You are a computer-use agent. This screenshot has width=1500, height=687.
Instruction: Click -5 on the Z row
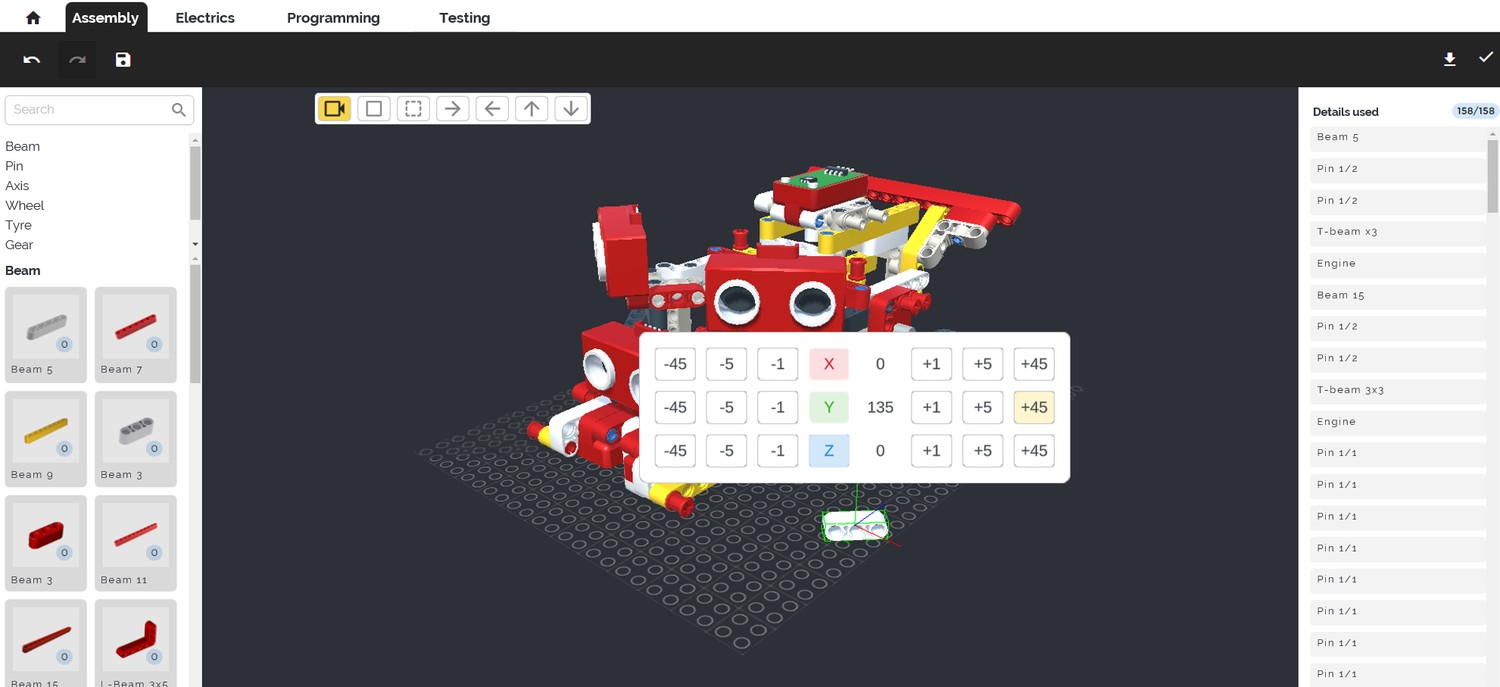(x=727, y=451)
